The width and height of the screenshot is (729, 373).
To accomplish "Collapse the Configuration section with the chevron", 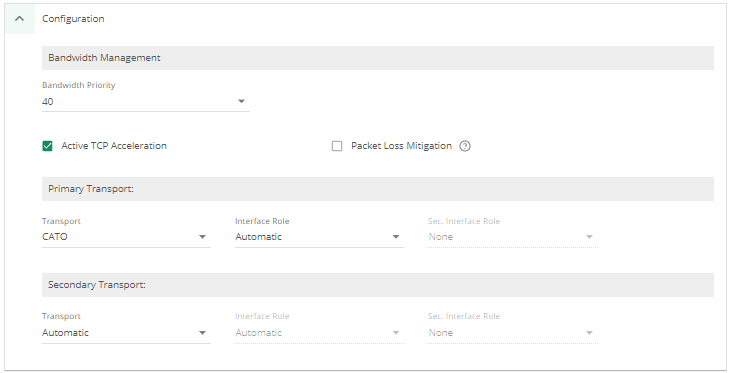I will (x=20, y=19).
